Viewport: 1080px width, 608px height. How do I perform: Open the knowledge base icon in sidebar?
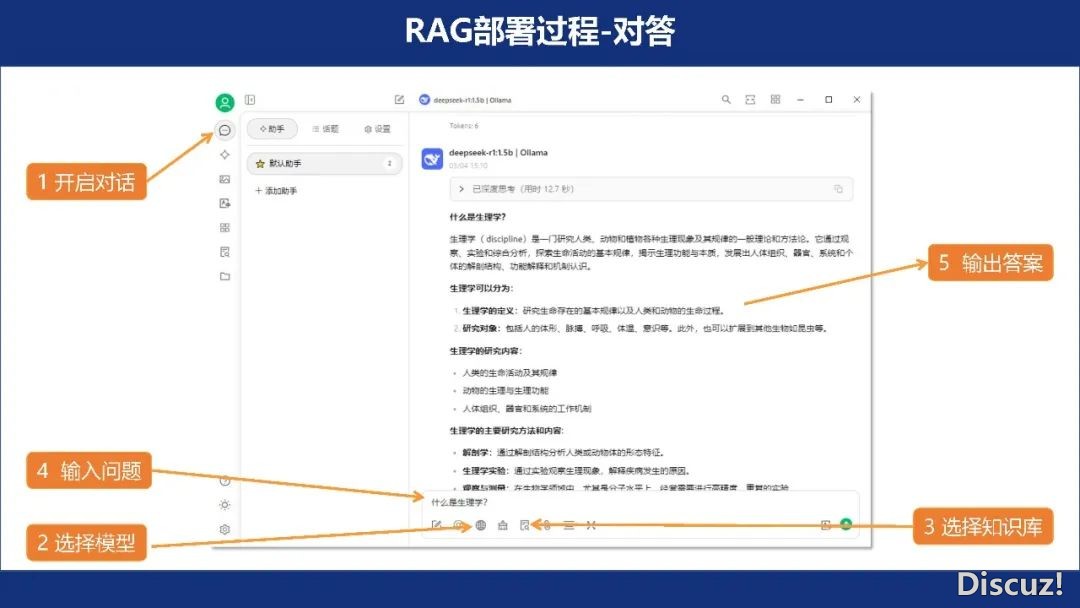225,252
